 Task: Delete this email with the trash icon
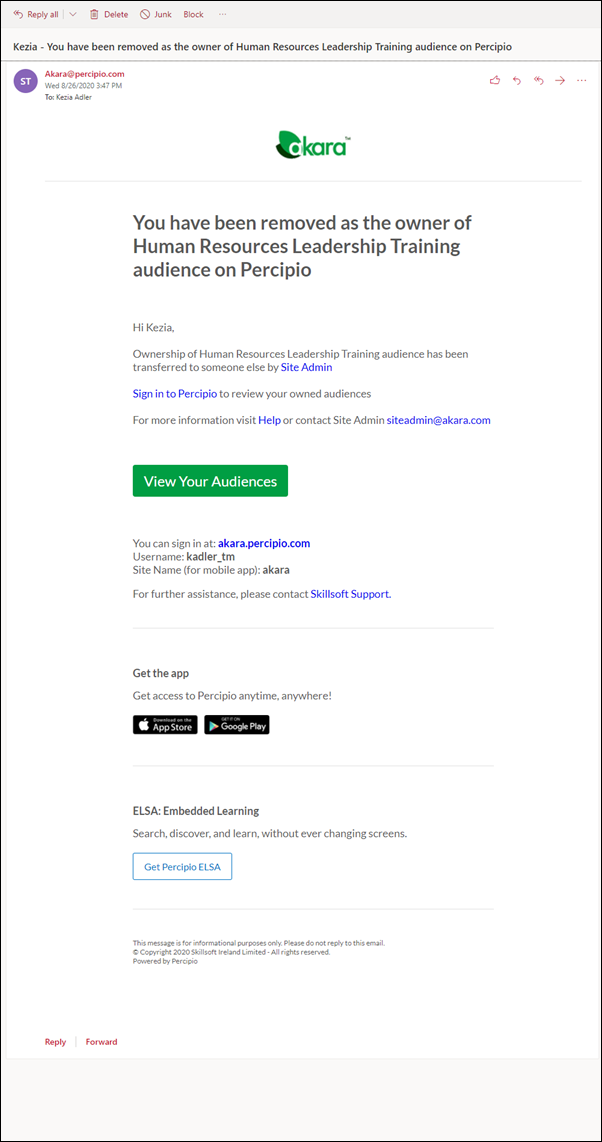point(109,15)
